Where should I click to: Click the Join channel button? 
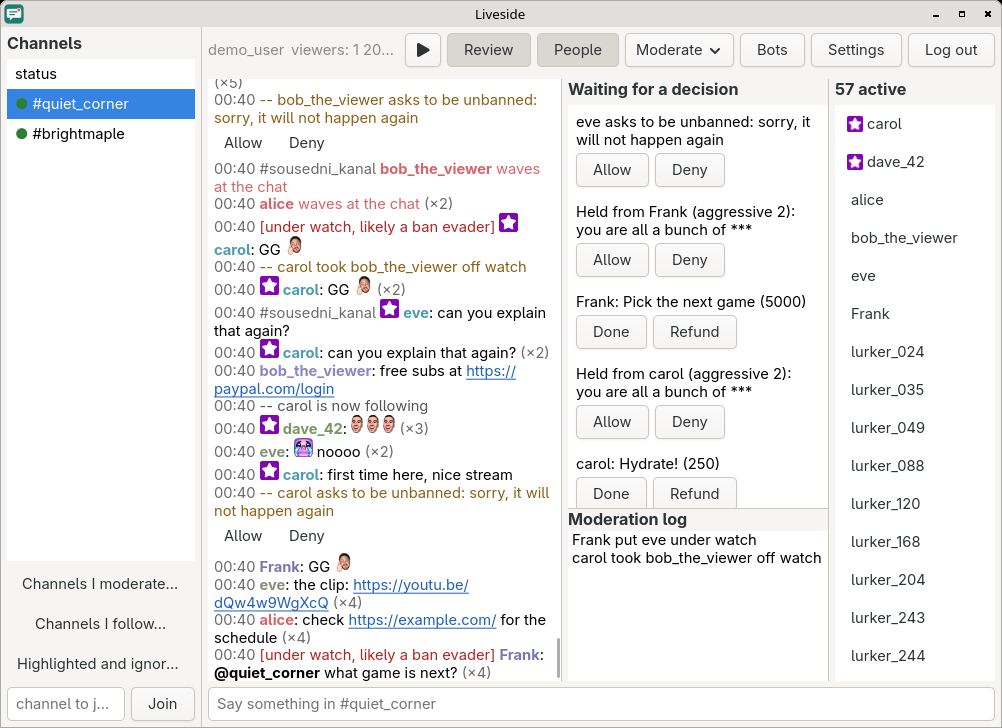click(x=162, y=704)
